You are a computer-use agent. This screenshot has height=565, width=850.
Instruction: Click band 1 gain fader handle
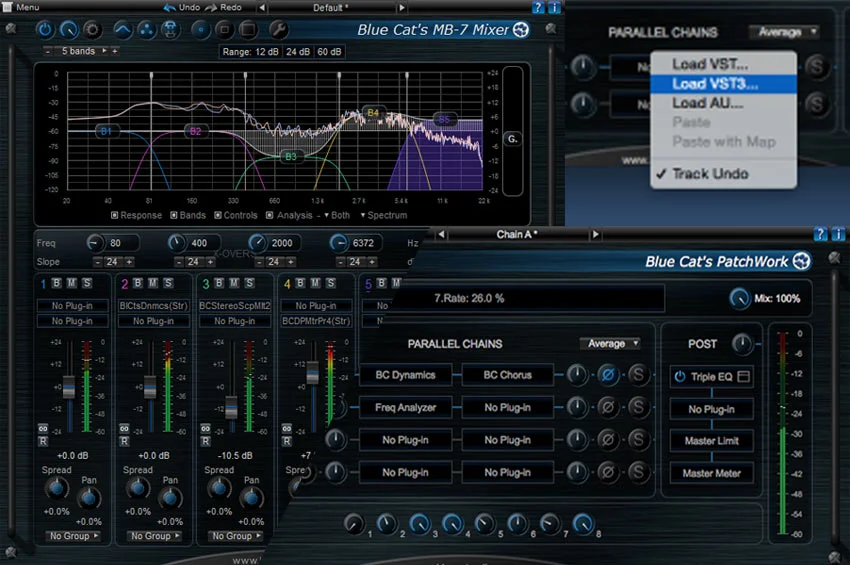click(x=69, y=386)
